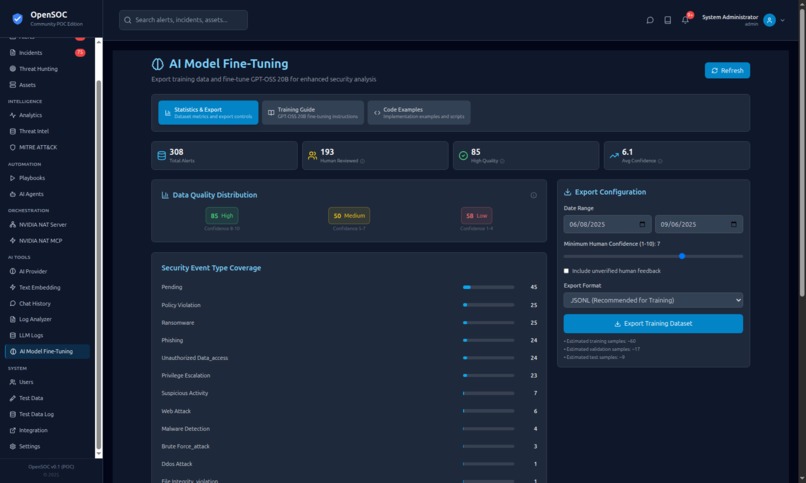Open the start date calendar picker icon
Screen dimensions: 806x483
pos(642,224)
